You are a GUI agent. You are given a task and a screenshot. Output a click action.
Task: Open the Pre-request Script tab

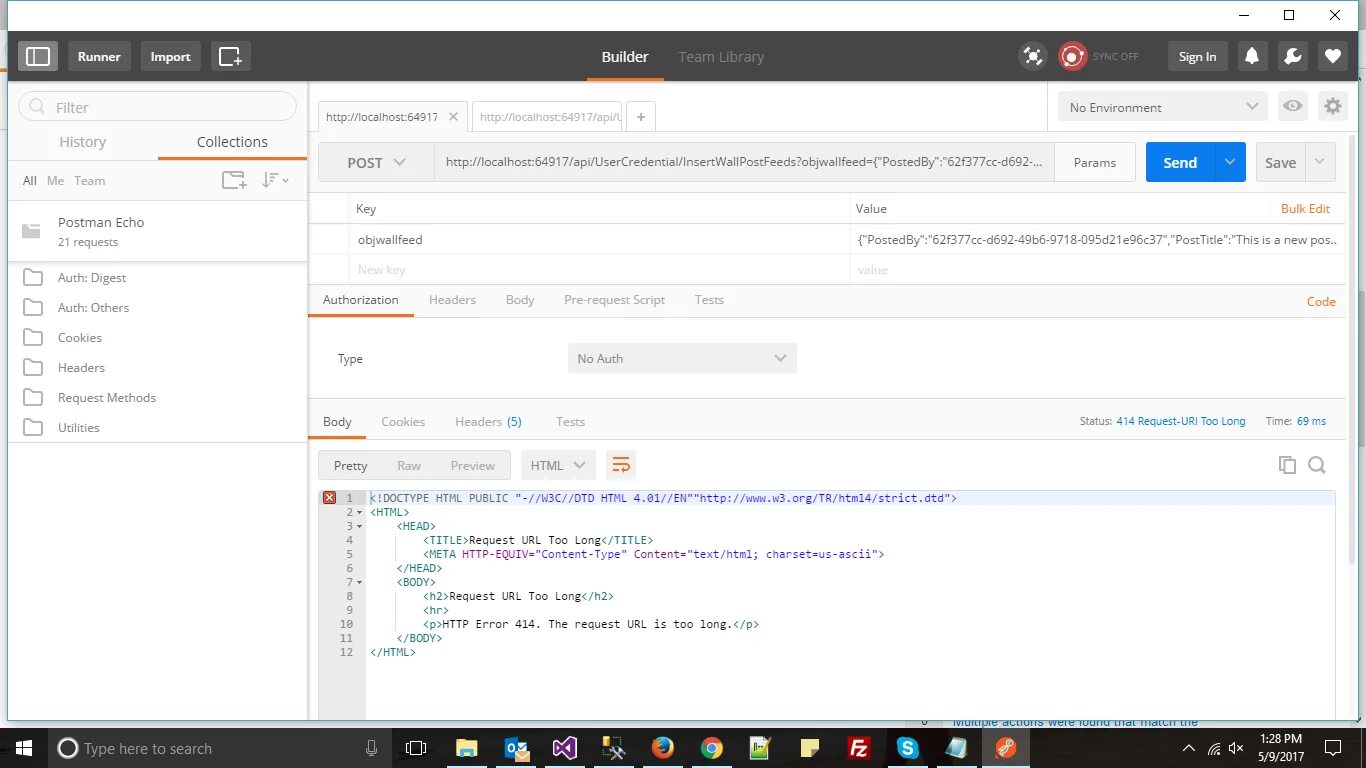tap(614, 299)
